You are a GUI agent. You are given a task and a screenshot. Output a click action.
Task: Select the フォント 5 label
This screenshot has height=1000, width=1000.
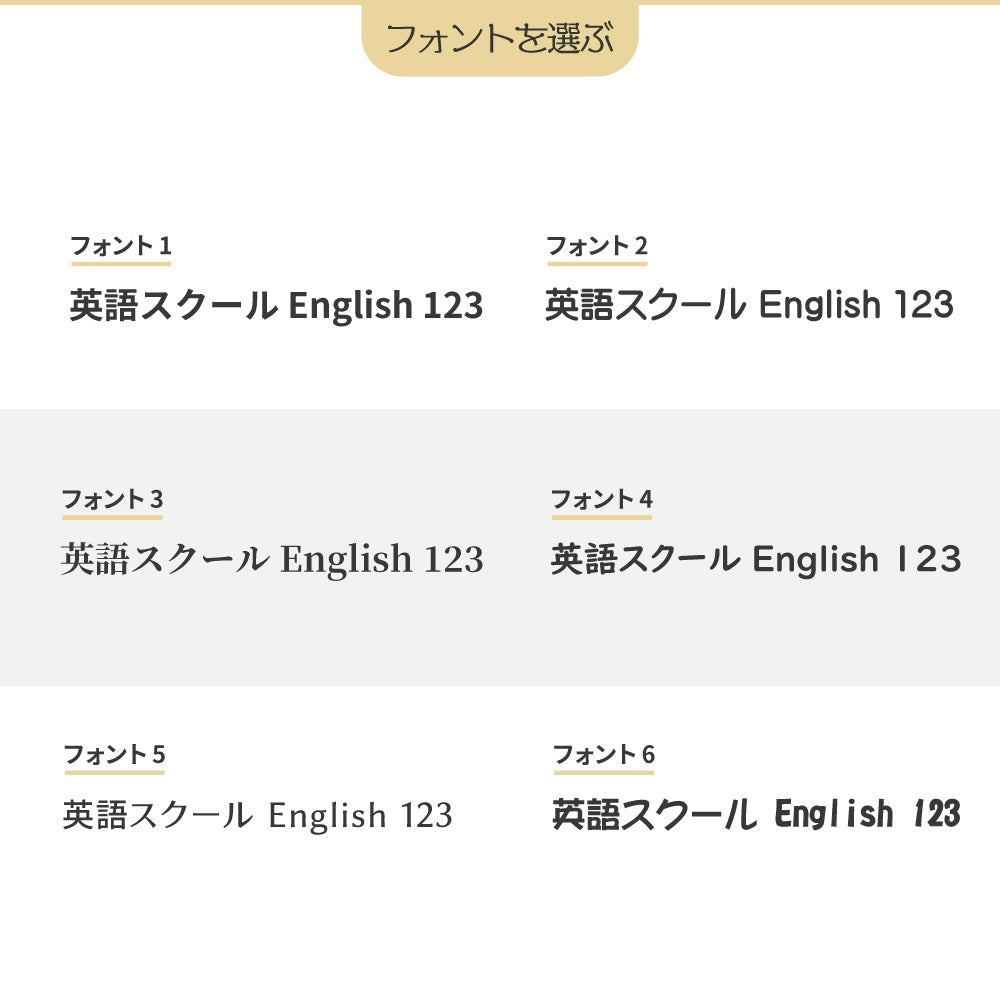coord(114,754)
